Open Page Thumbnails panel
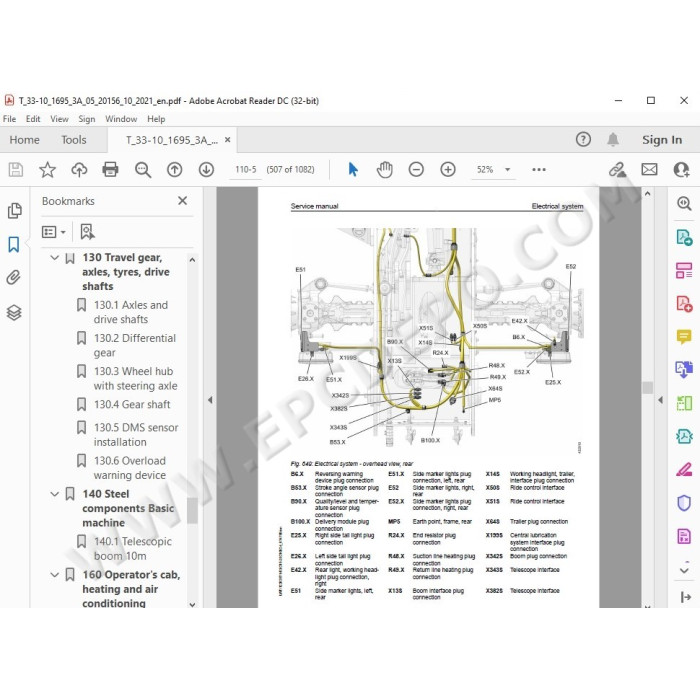700x700 pixels. pos(14,210)
